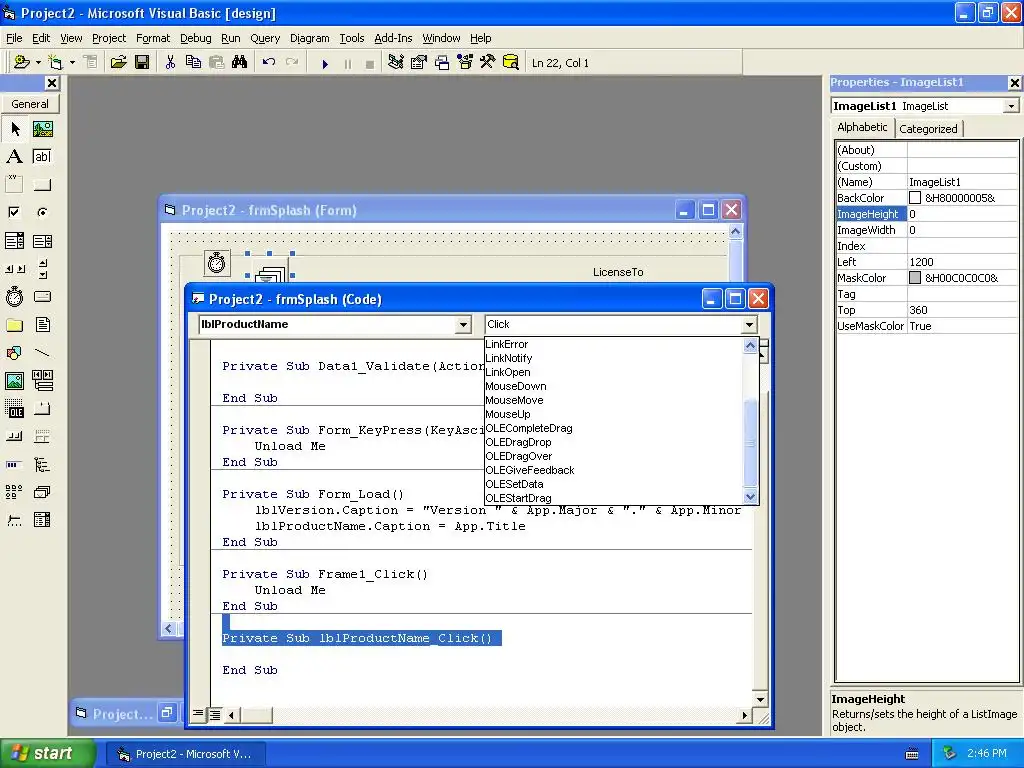Click the Open Project toolbar icon

[118, 63]
